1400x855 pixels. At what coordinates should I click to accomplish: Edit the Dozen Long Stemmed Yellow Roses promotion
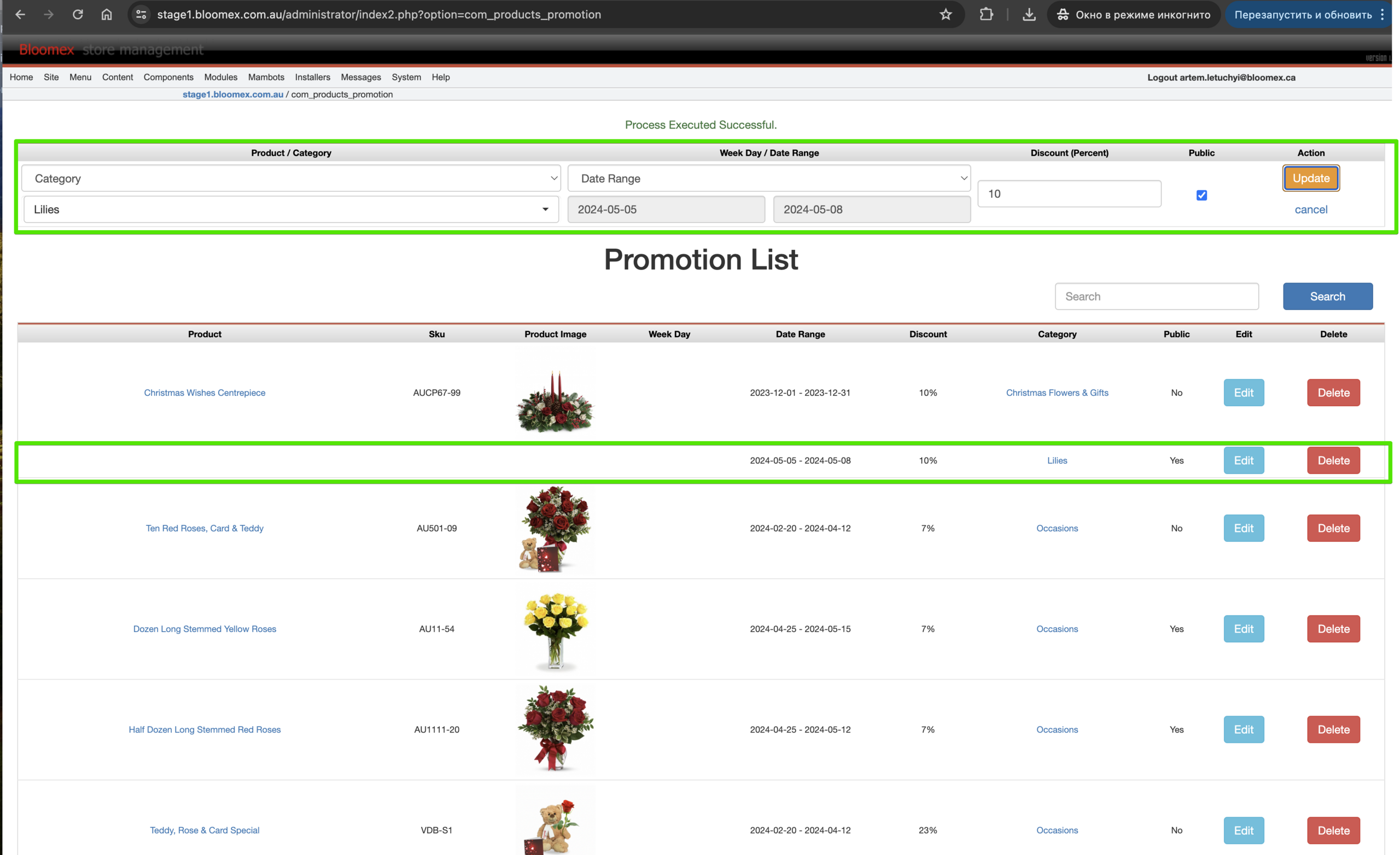tap(1243, 629)
